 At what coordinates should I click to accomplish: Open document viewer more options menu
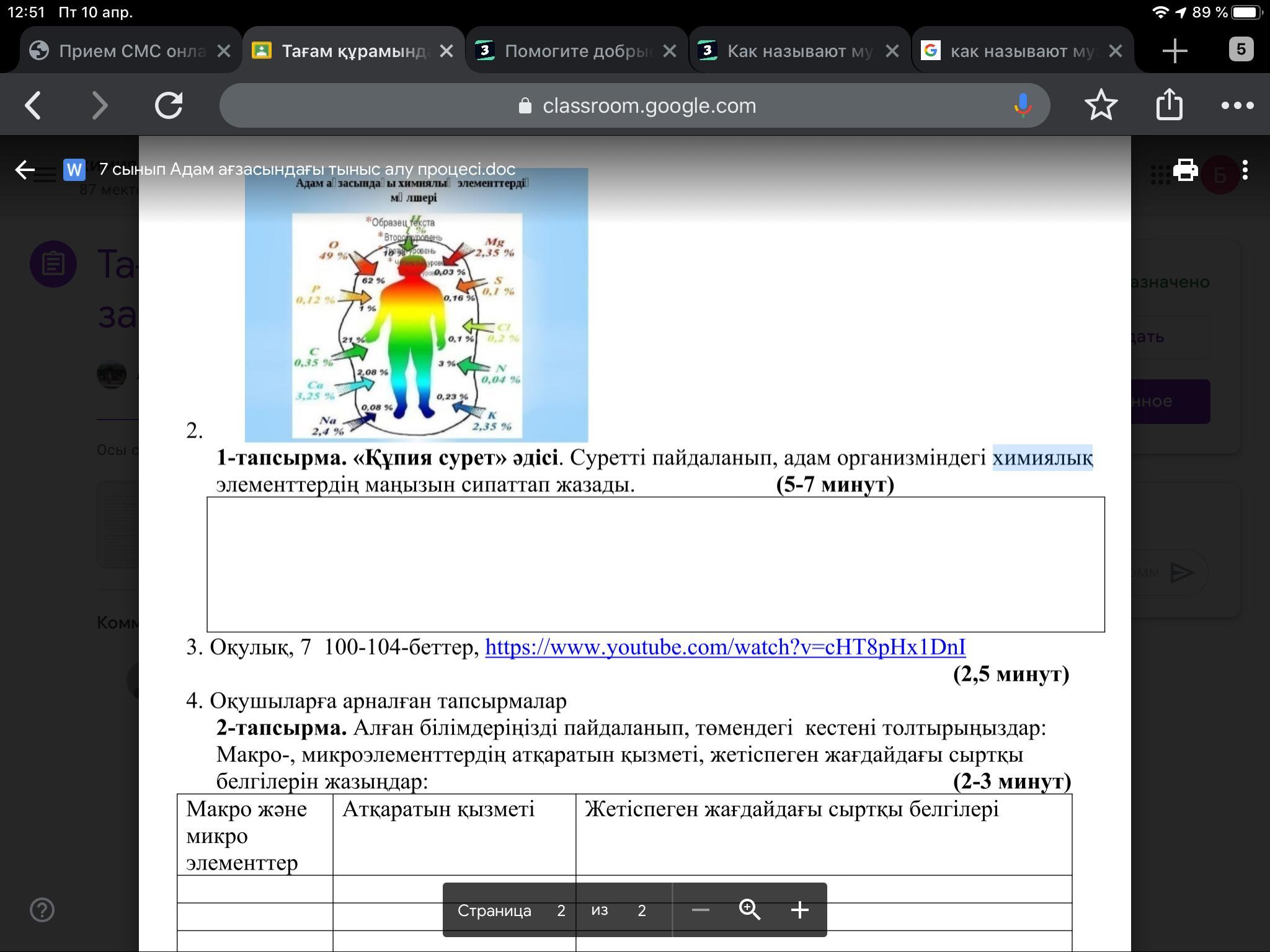[1245, 170]
